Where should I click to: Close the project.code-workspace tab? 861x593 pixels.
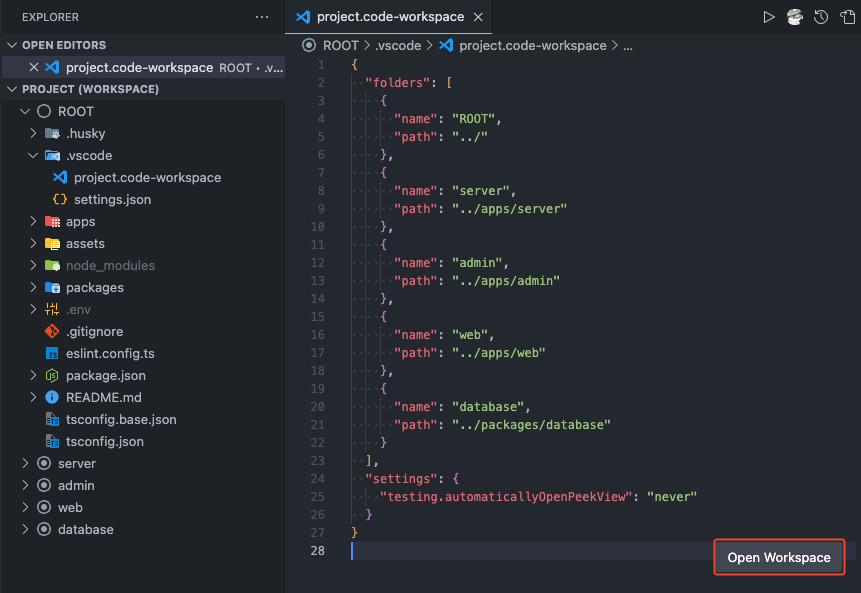click(x=478, y=17)
